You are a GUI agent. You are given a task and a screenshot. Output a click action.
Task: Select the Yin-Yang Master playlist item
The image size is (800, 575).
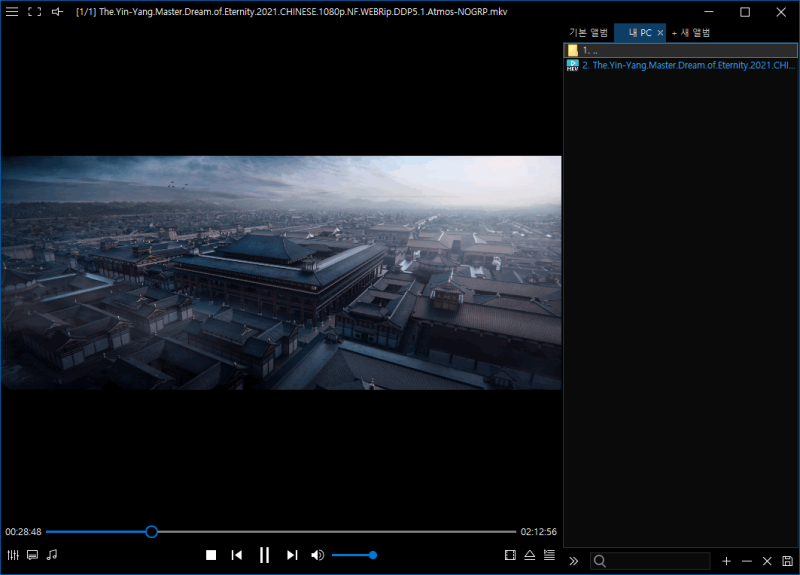click(x=686, y=65)
